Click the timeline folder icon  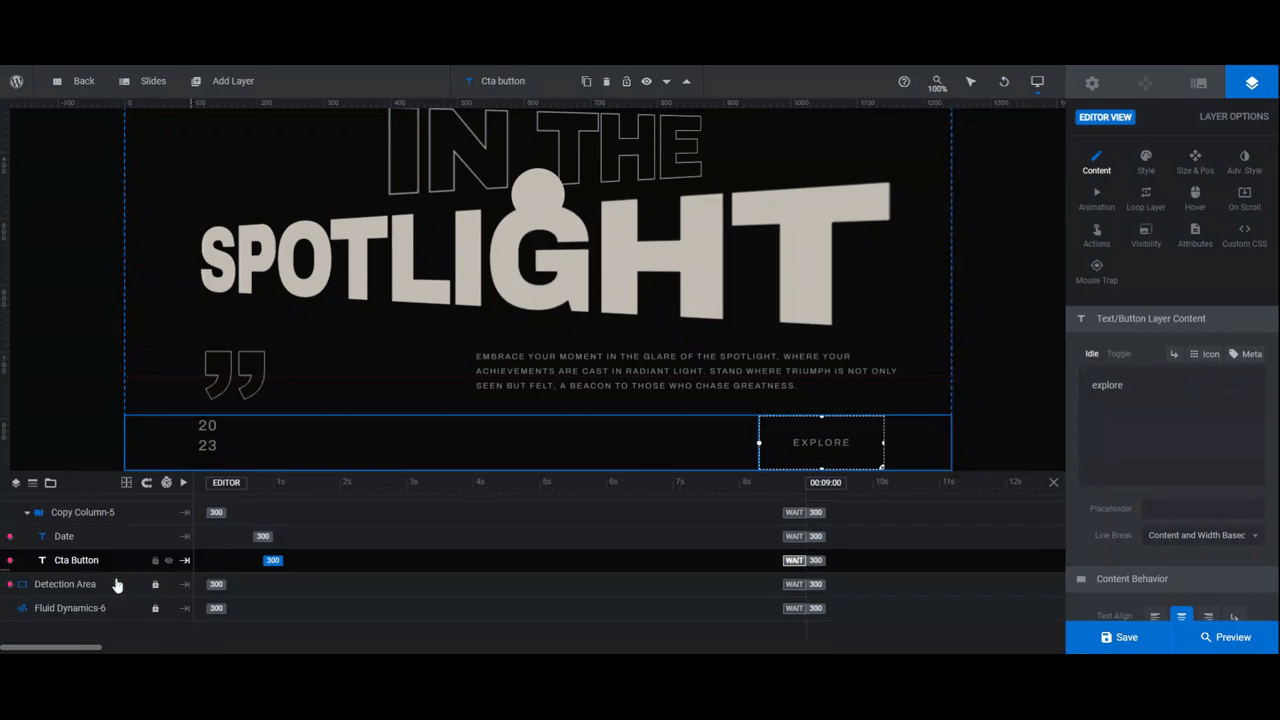click(x=50, y=483)
